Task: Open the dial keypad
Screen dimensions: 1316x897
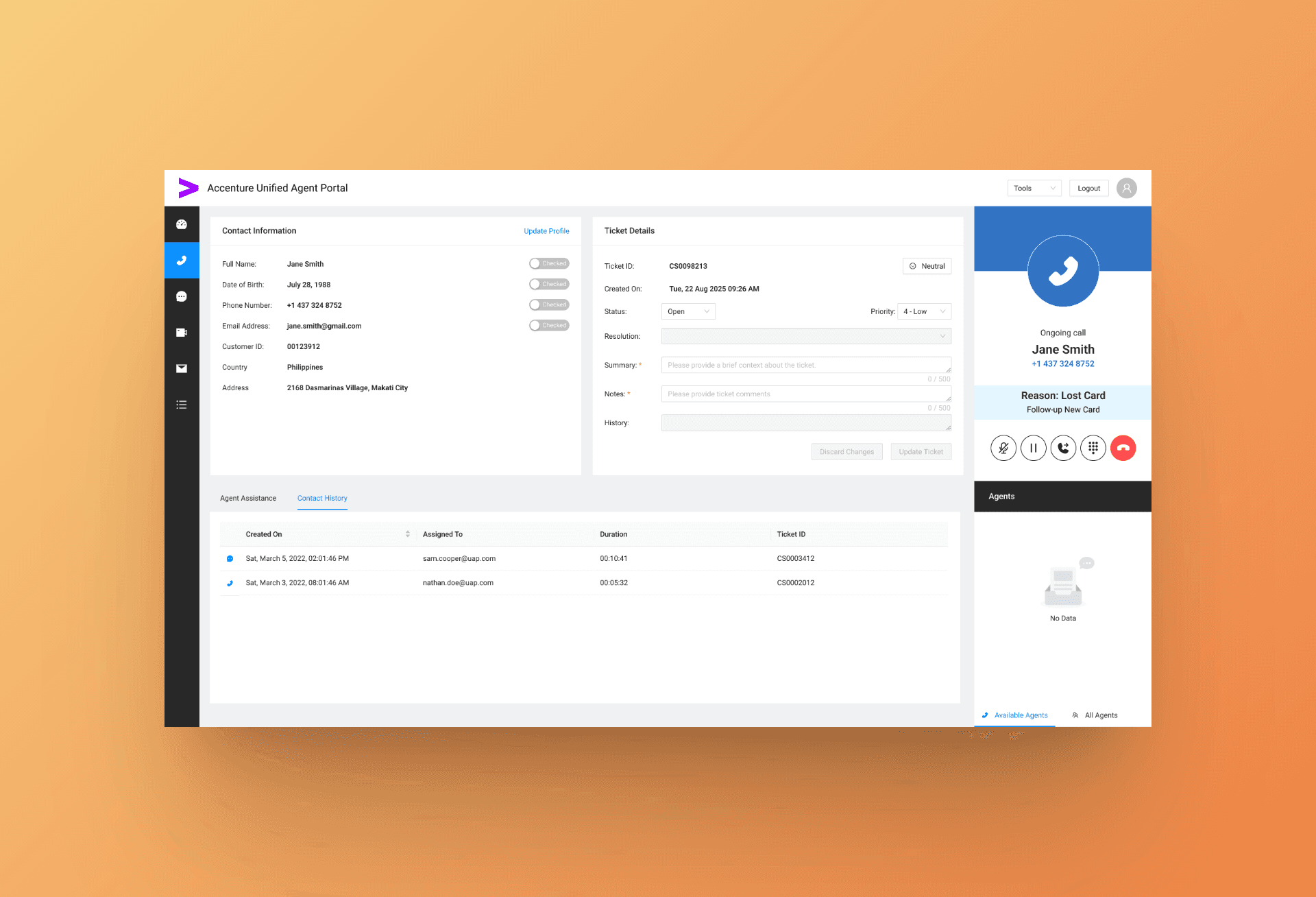Action: tap(1093, 448)
